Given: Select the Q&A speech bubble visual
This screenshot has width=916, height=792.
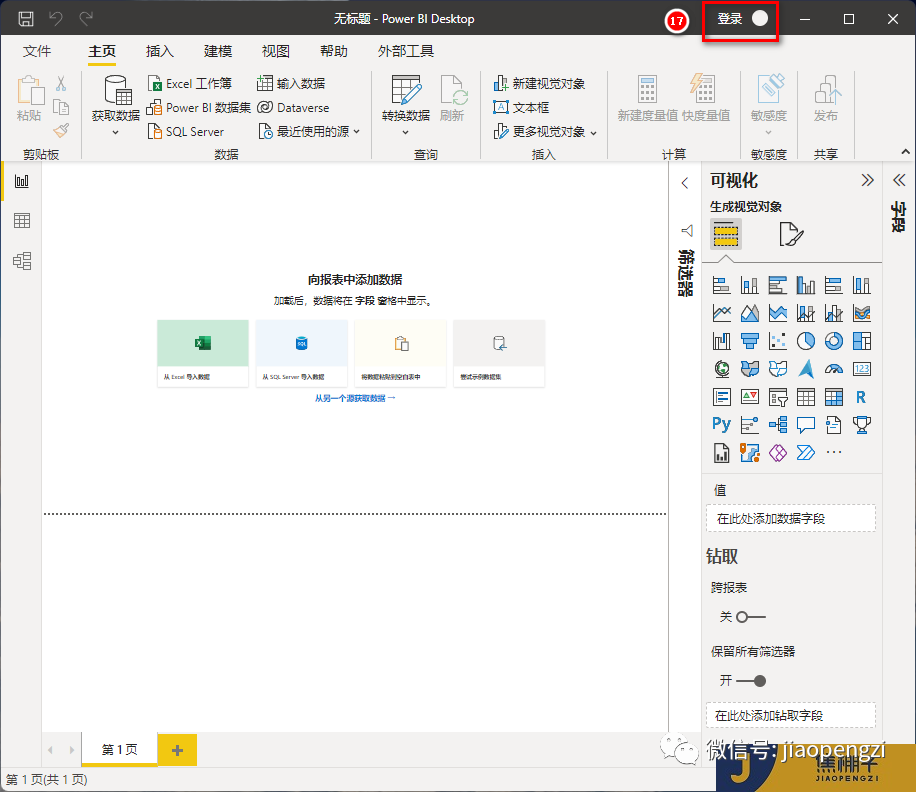Looking at the screenshot, I should click(x=806, y=425).
